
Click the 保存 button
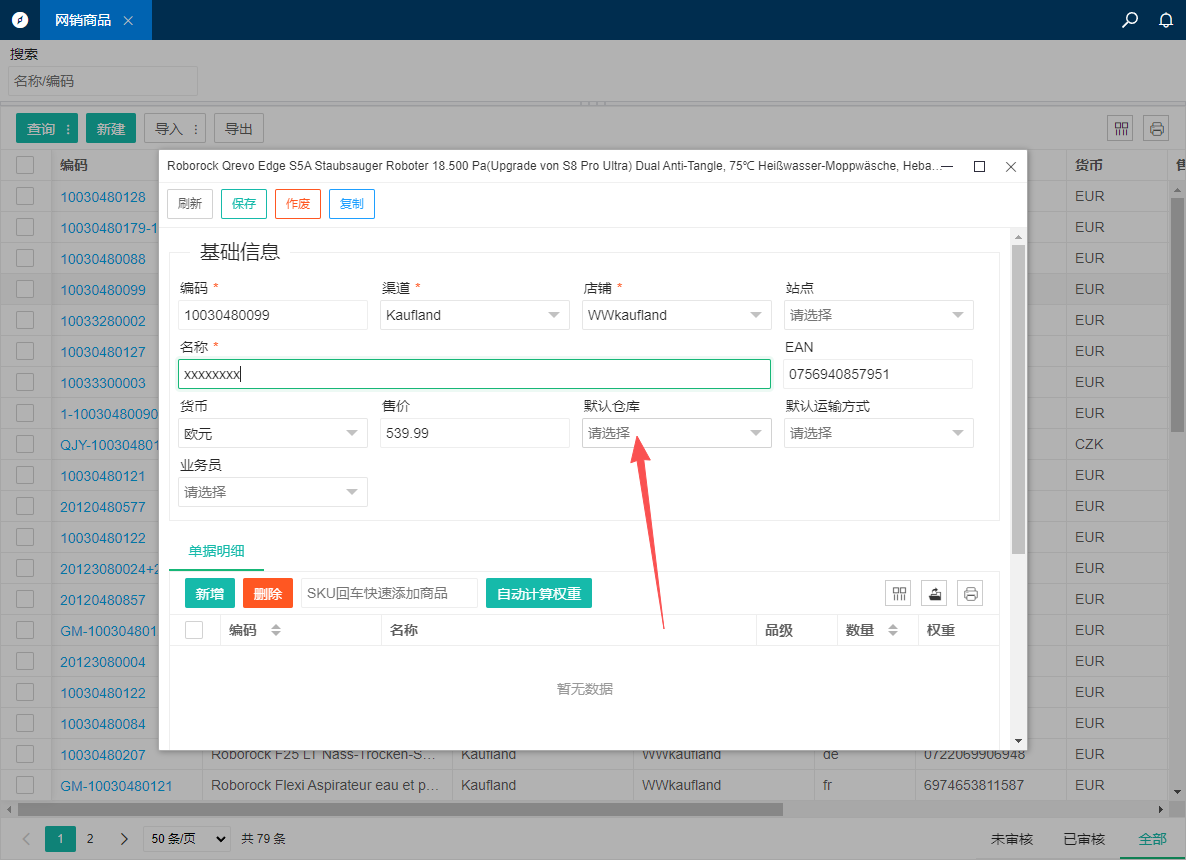coord(244,204)
